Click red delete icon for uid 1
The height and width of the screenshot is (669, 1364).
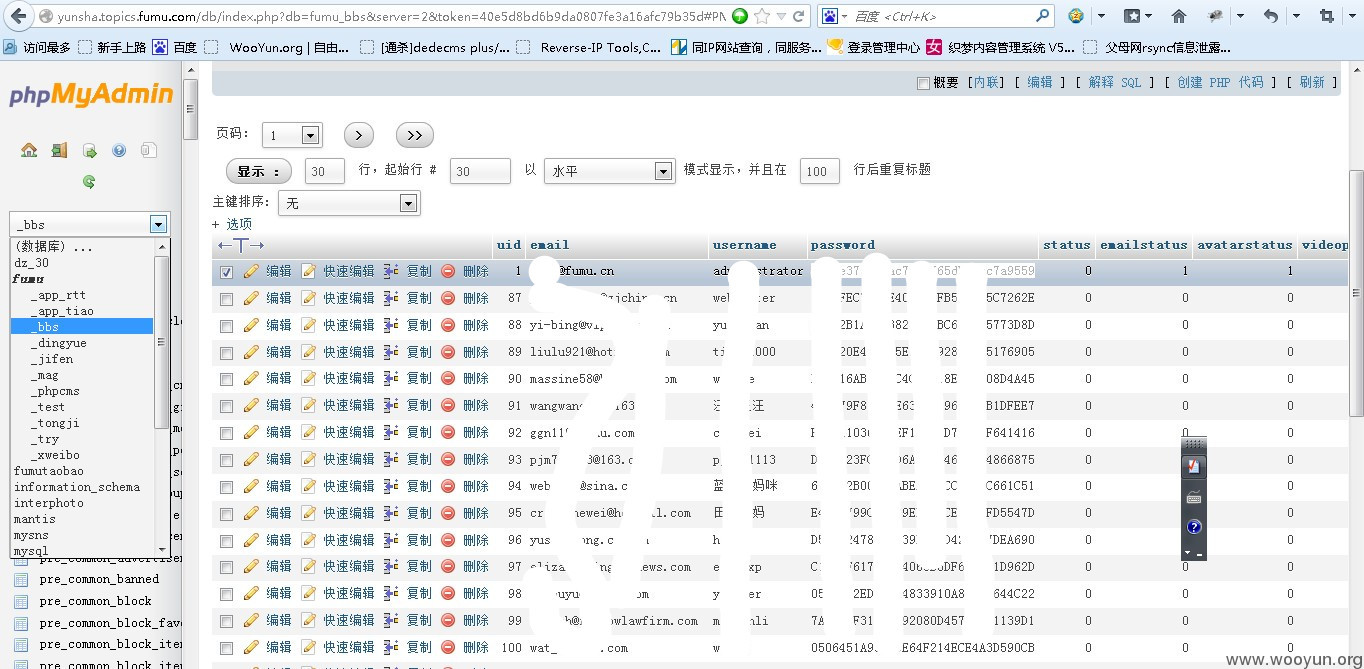tap(448, 271)
